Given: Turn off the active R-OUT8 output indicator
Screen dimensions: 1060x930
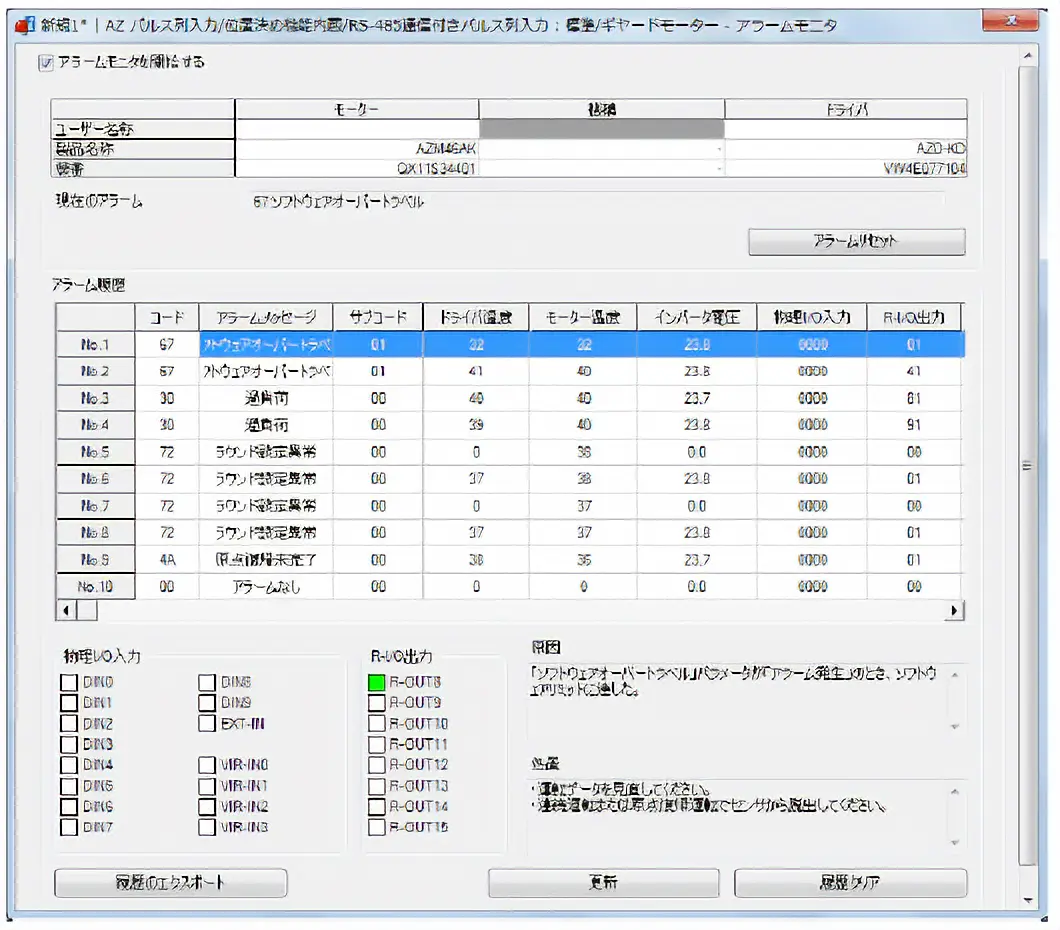Looking at the screenshot, I should click(x=376, y=681).
